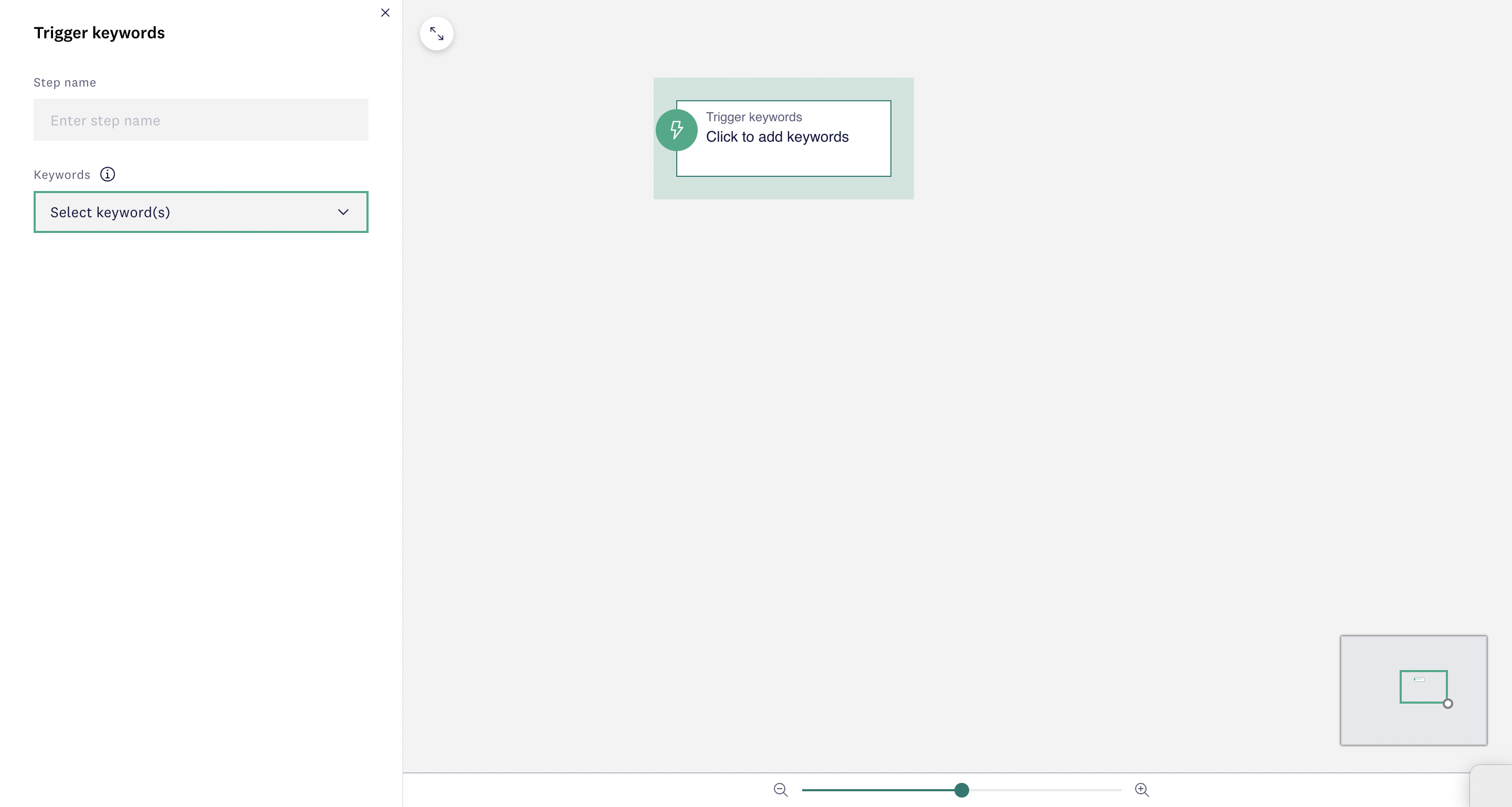Focus the Enter step name field

pos(201,120)
